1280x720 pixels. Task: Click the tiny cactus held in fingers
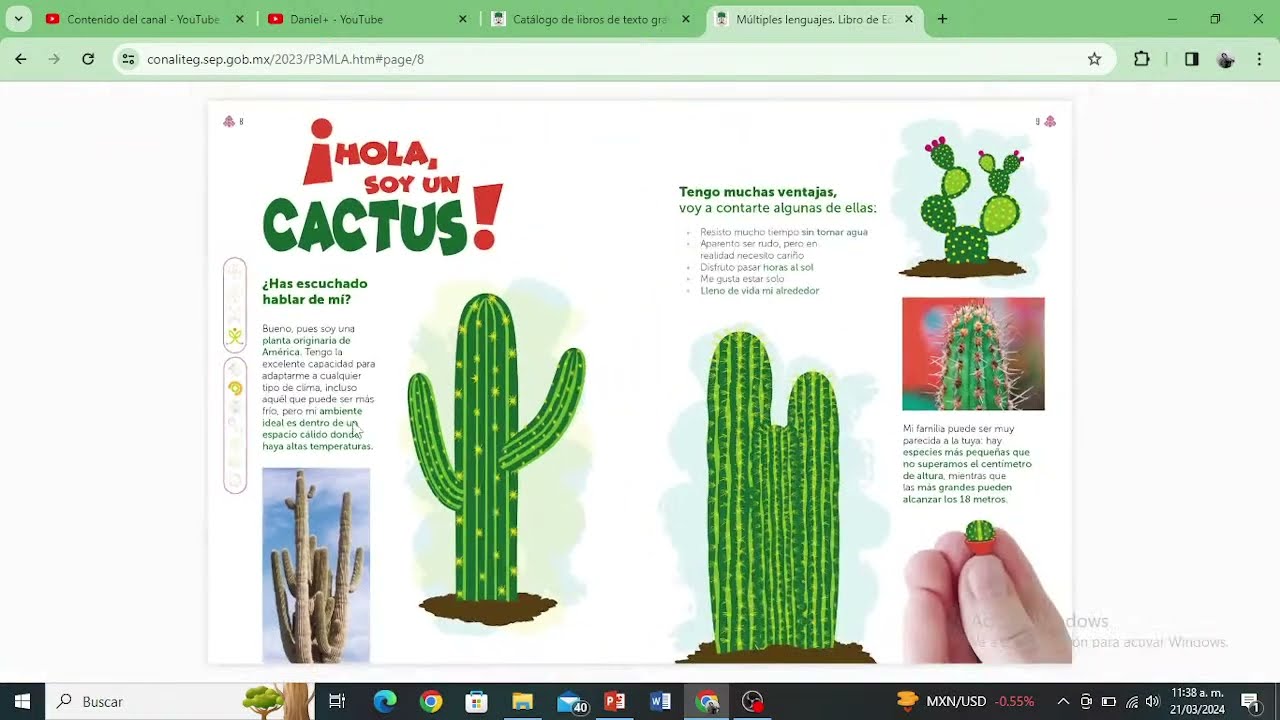980,537
